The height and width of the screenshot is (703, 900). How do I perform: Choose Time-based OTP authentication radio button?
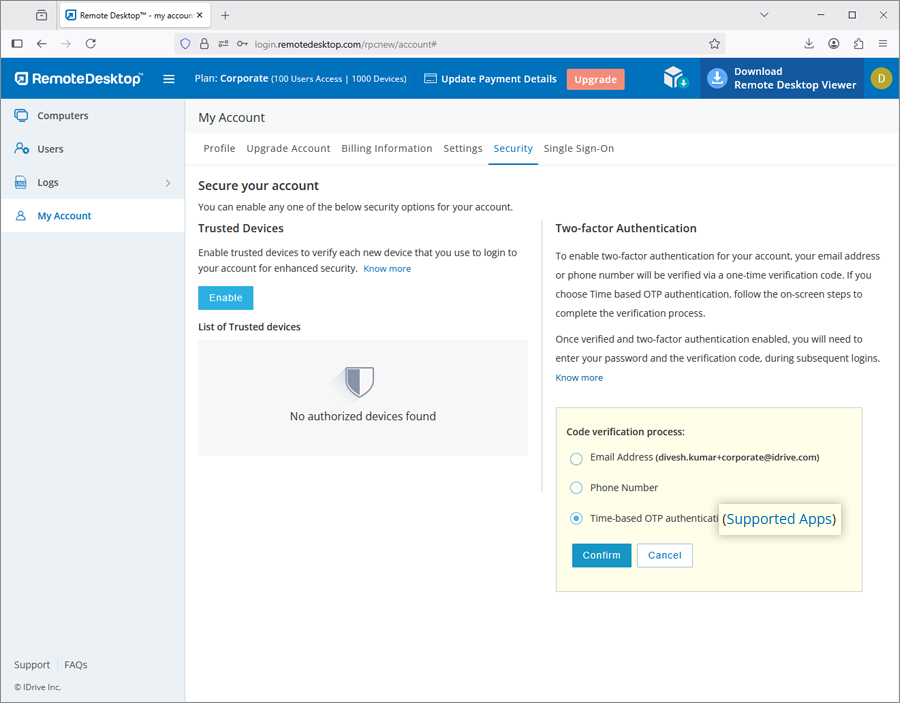(x=576, y=519)
